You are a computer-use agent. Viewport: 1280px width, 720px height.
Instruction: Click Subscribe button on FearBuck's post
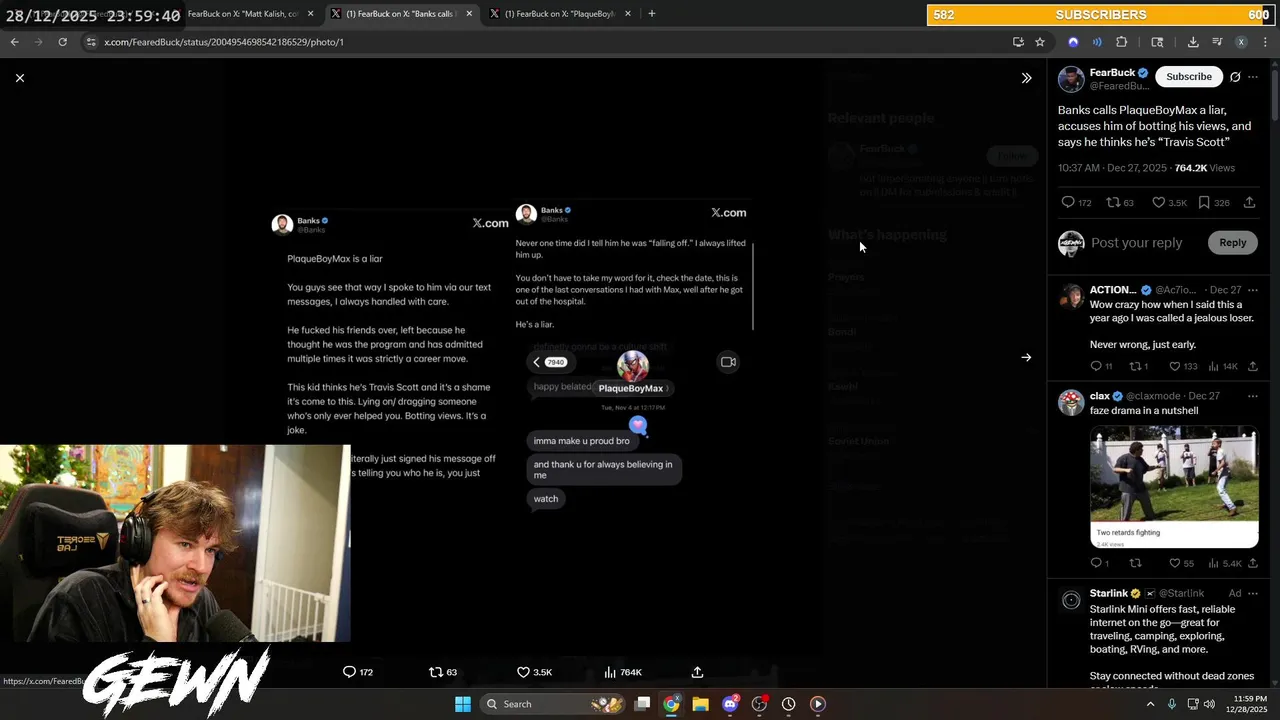coord(1189,76)
